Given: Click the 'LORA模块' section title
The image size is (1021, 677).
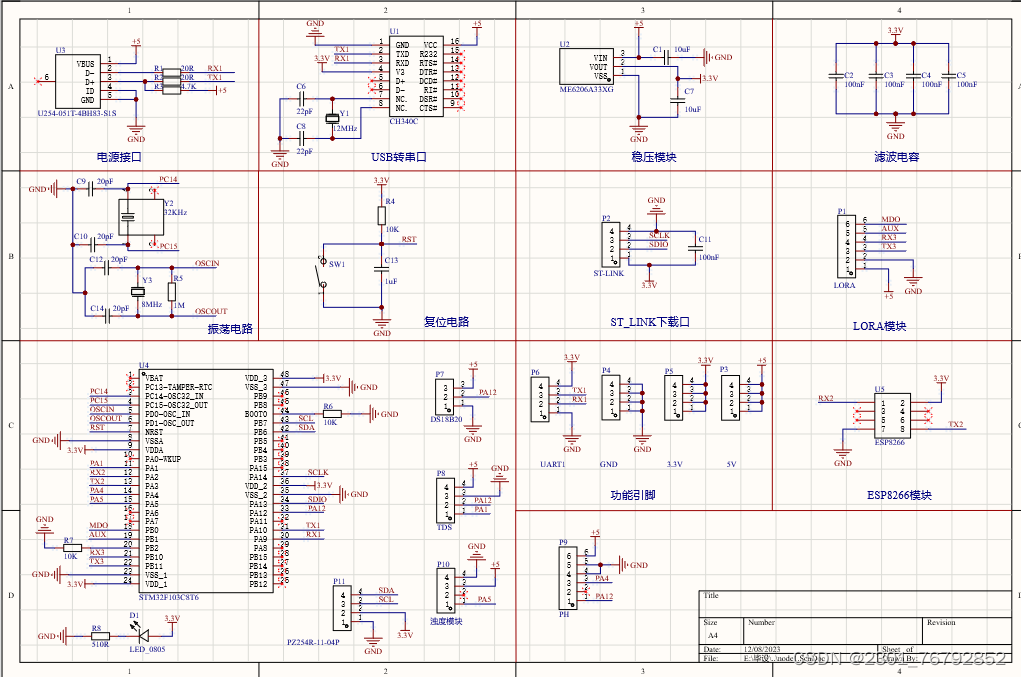Looking at the screenshot, I should click(x=880, y=325).
